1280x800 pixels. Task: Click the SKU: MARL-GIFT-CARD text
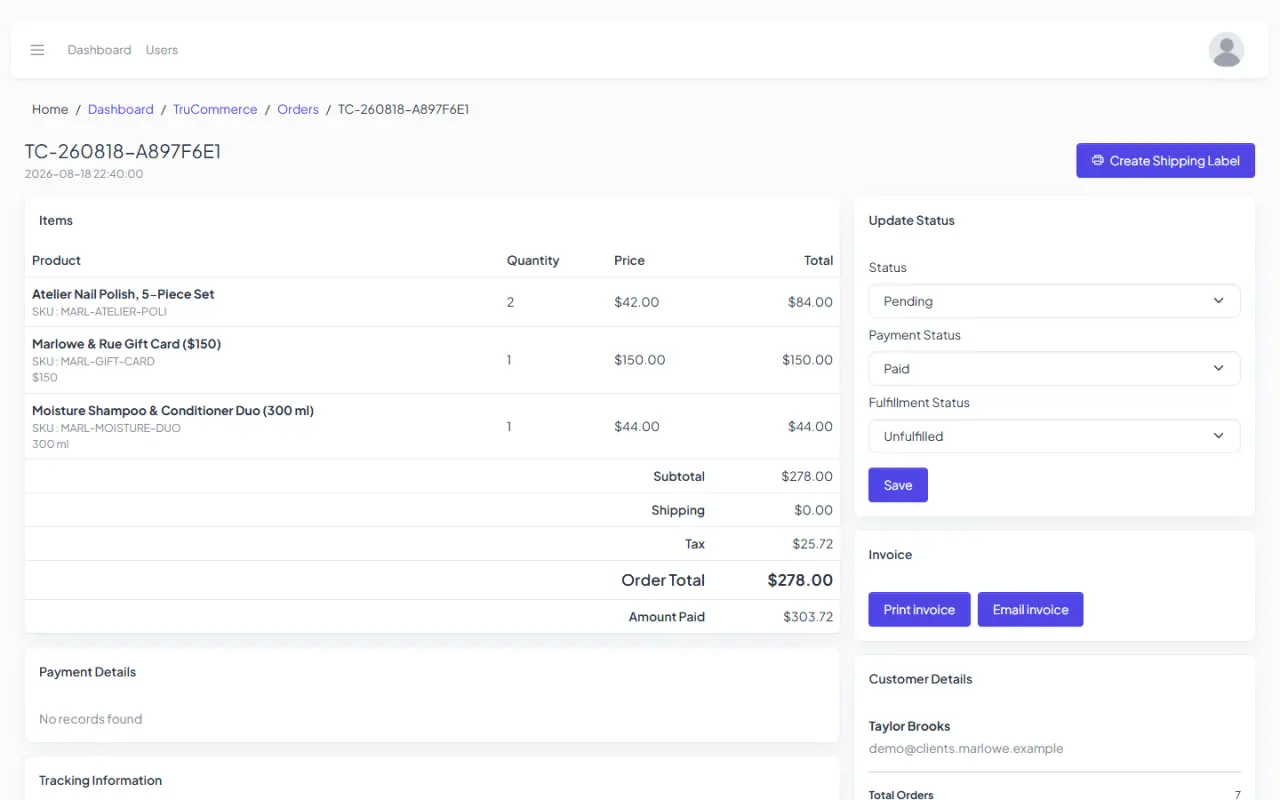[x=93, y=361]
